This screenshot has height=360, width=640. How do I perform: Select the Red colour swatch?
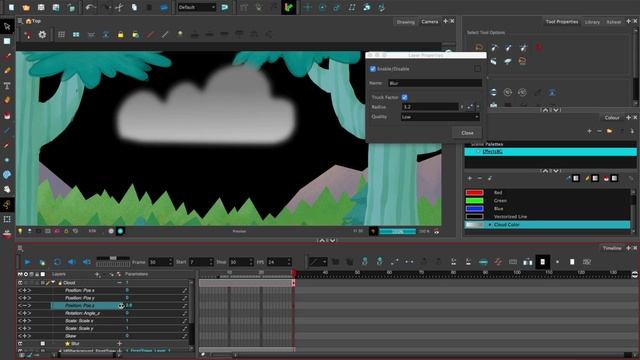(x=474, y=192)
